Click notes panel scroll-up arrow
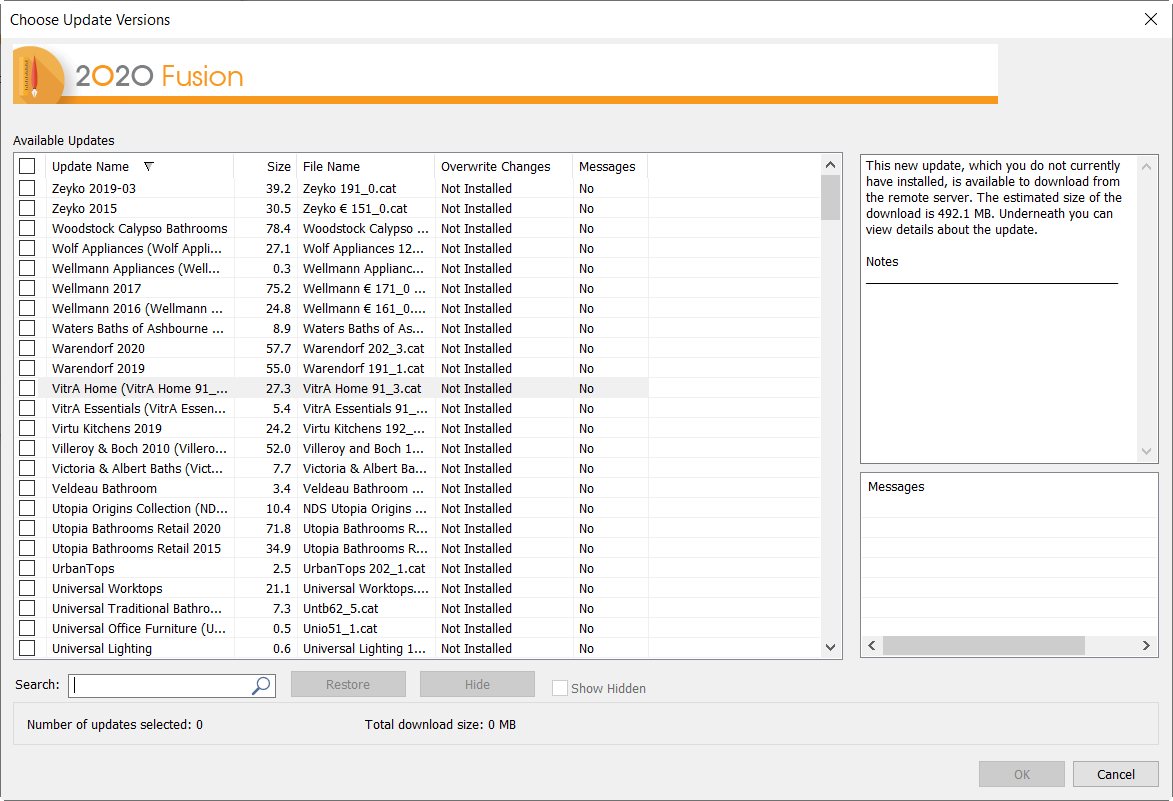The width and height of the screenshot is (1173, 801). [1146, 167]
